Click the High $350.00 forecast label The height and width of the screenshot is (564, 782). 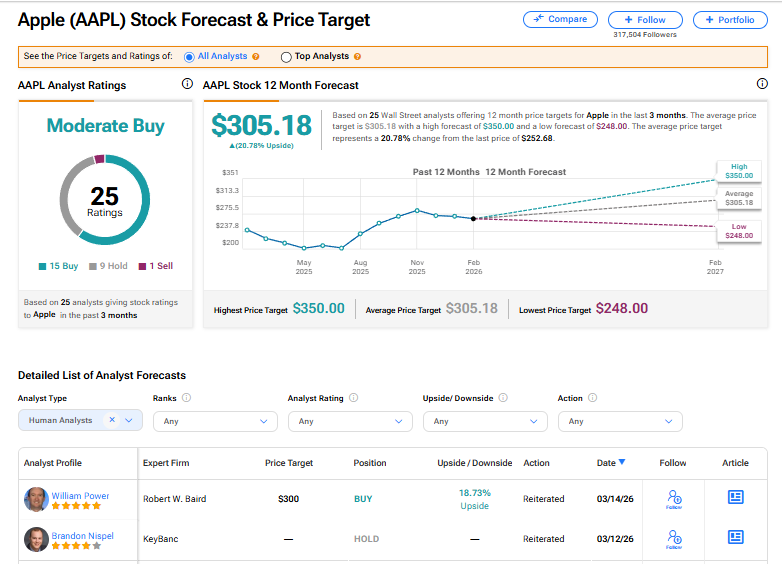point(736,171)
